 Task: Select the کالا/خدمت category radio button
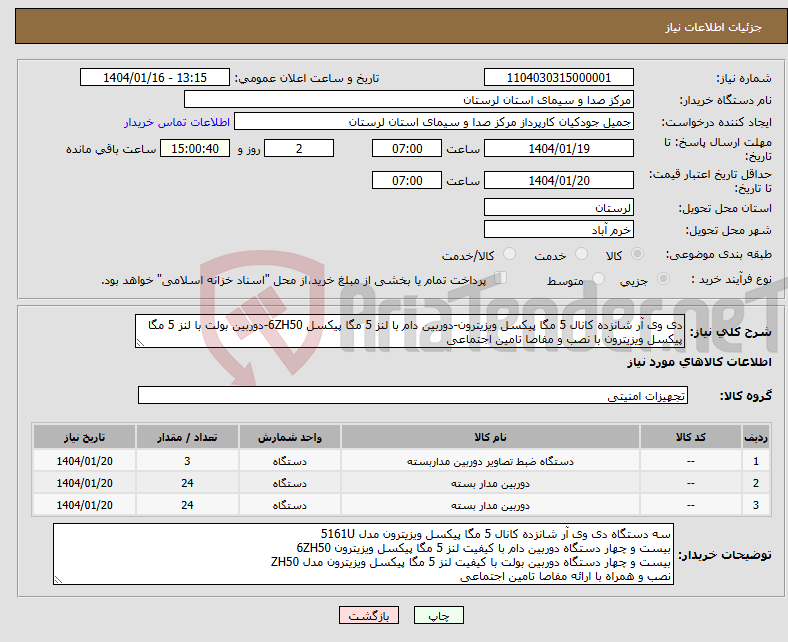tap(509, 254)
